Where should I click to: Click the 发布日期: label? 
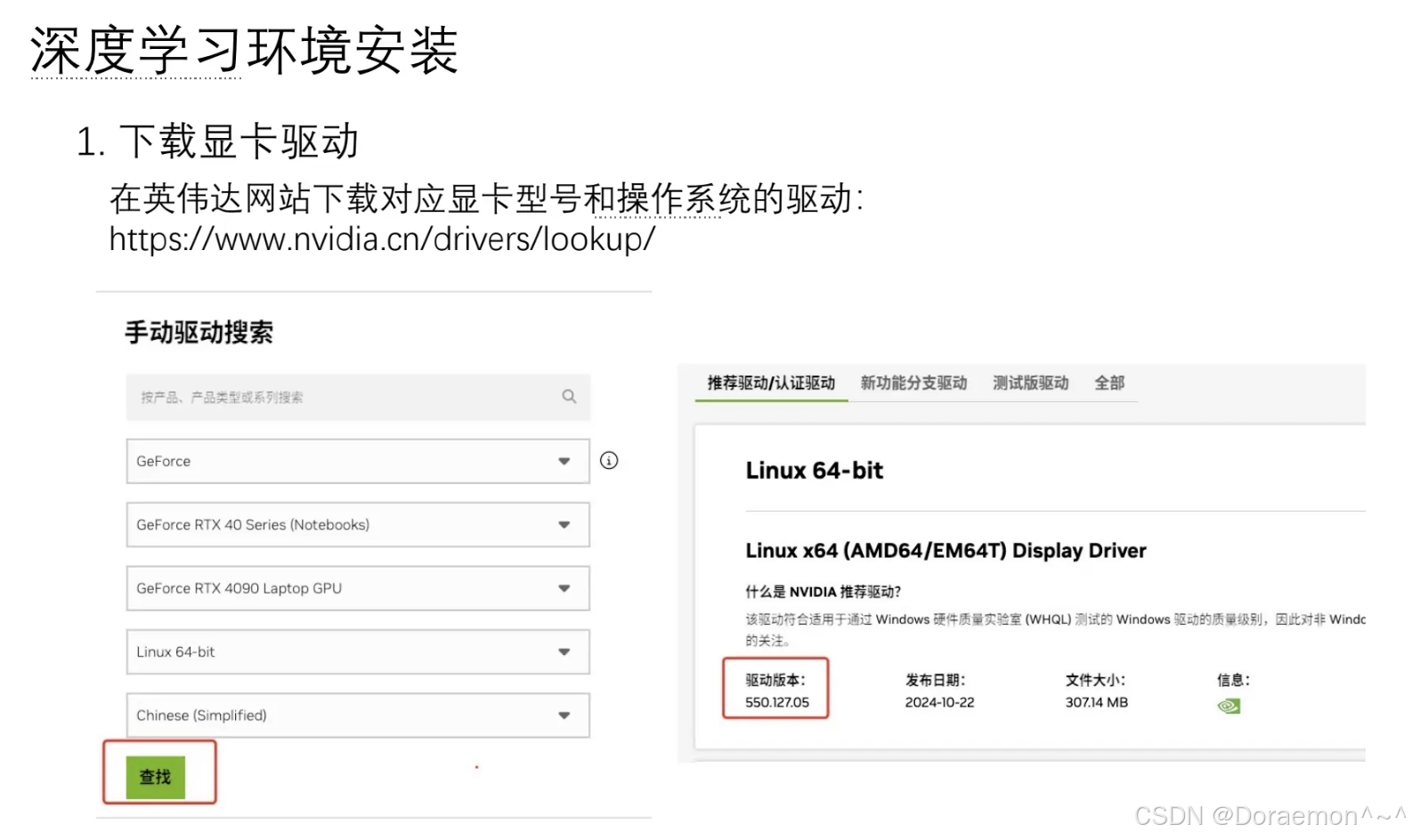pyautogui.click(x=935, y=680)
